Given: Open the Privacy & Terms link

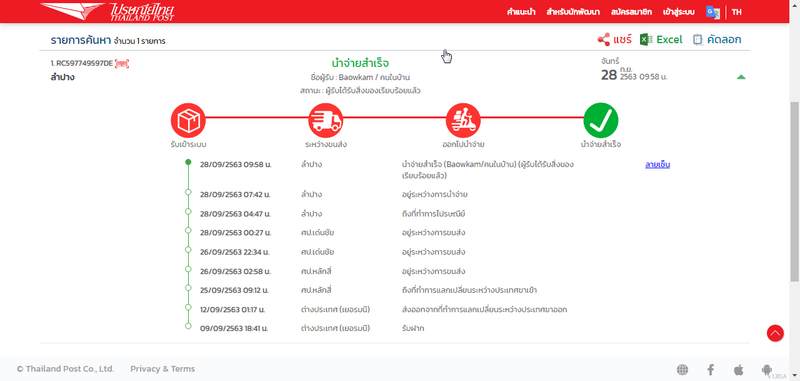Looking at the screenshot, I should pyautogui.click(x=162, y=369).
